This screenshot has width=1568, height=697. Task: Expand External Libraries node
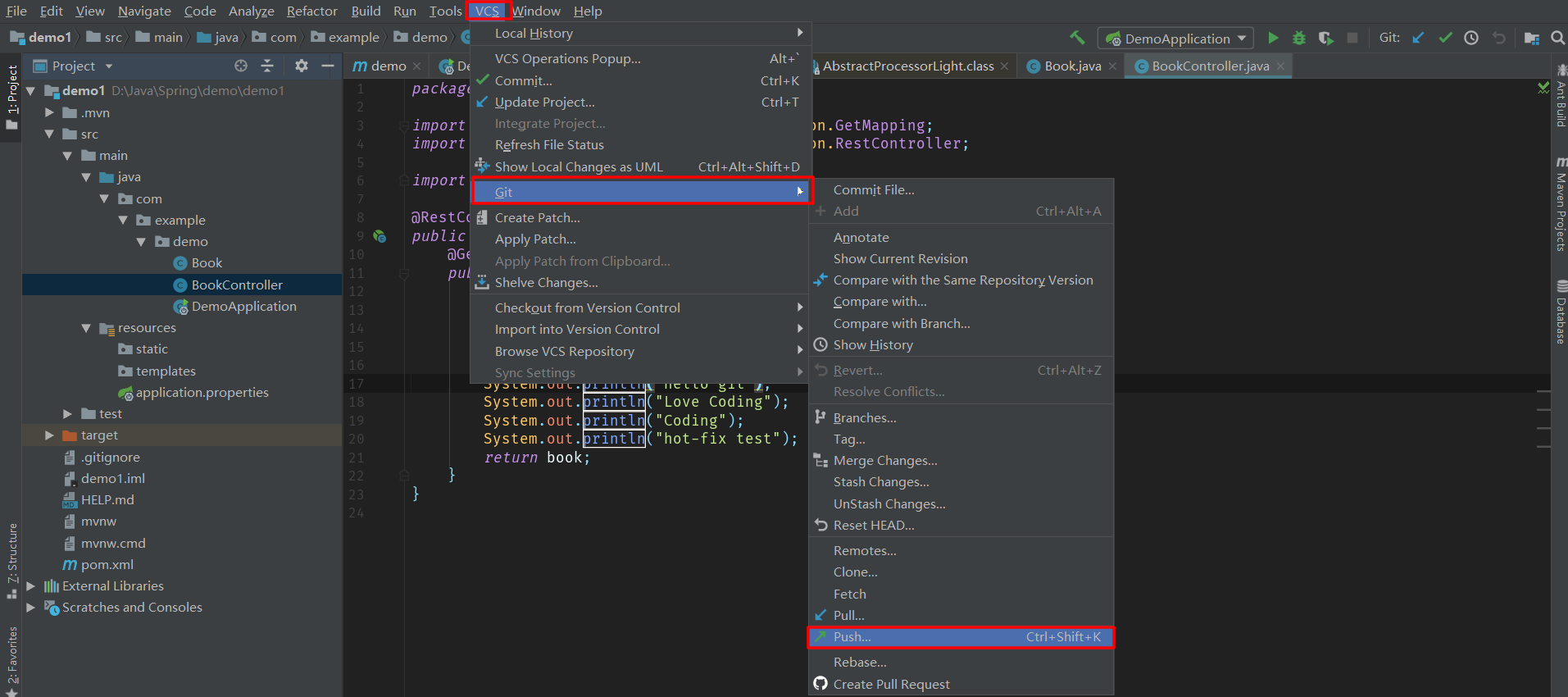click(31, 586)
